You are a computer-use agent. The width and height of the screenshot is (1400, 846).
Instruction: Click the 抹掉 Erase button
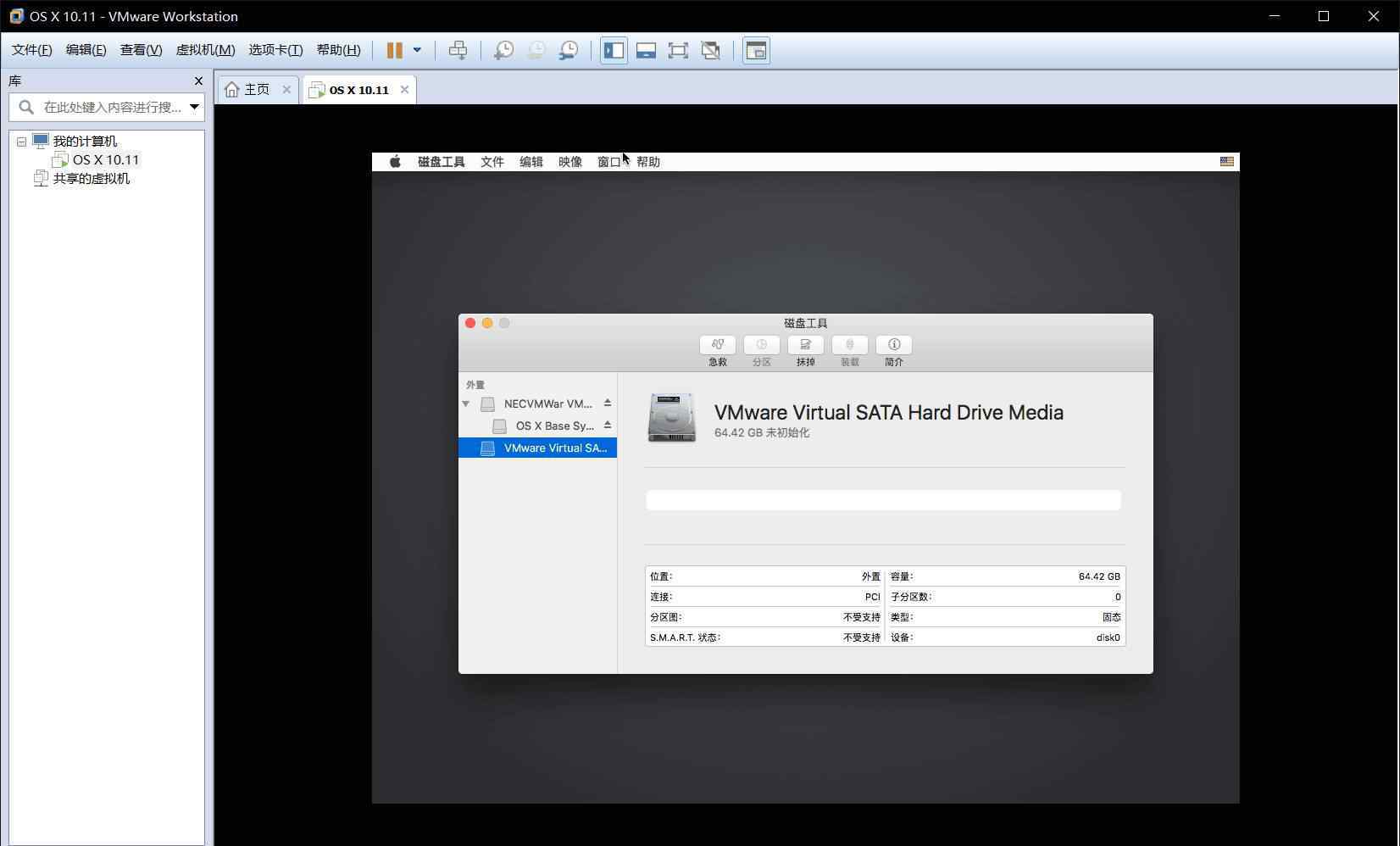coord(806,345)
